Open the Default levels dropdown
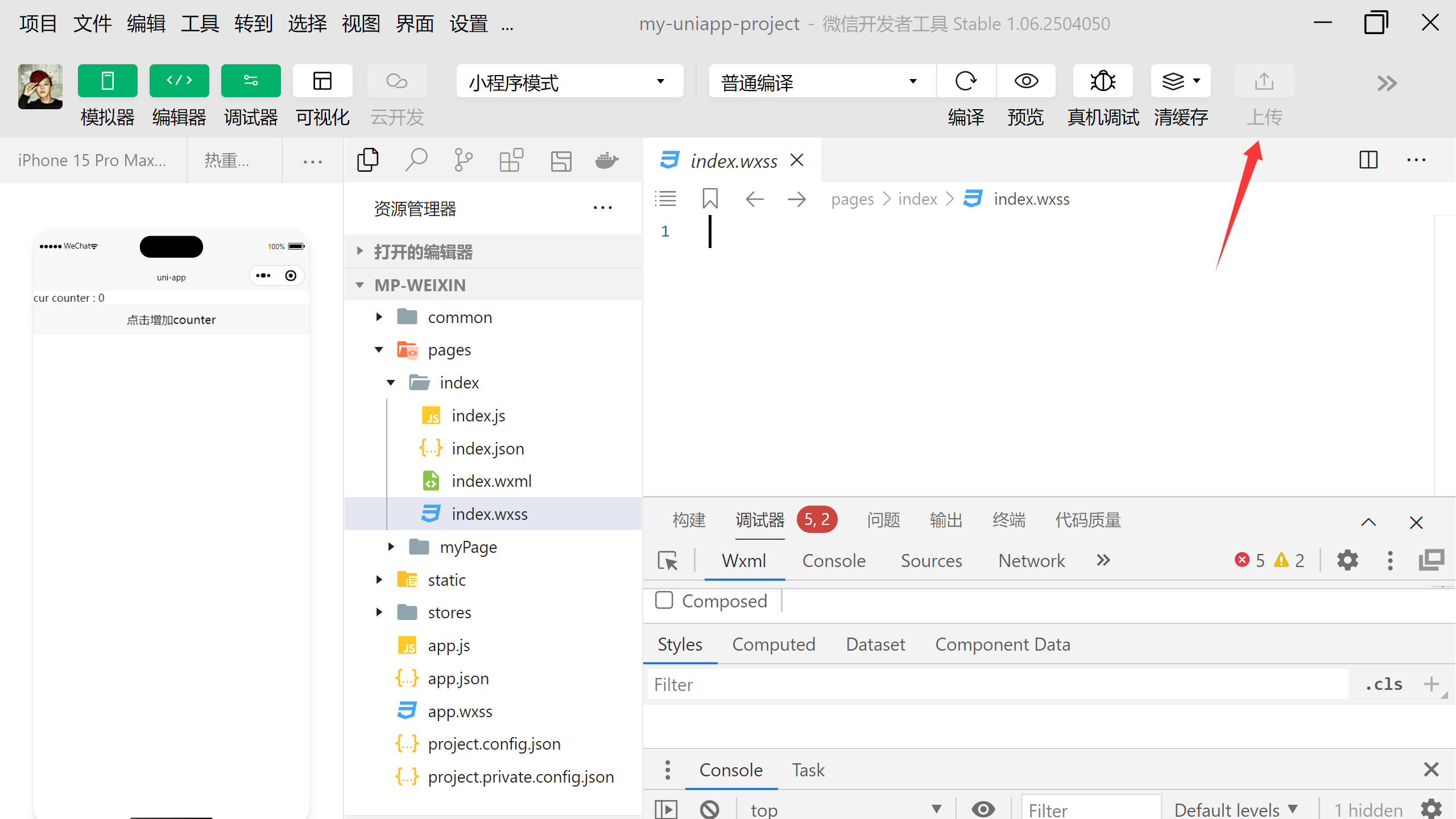Image resolution: width=1456 pixels, height=819 pixels. [1235, 809]
